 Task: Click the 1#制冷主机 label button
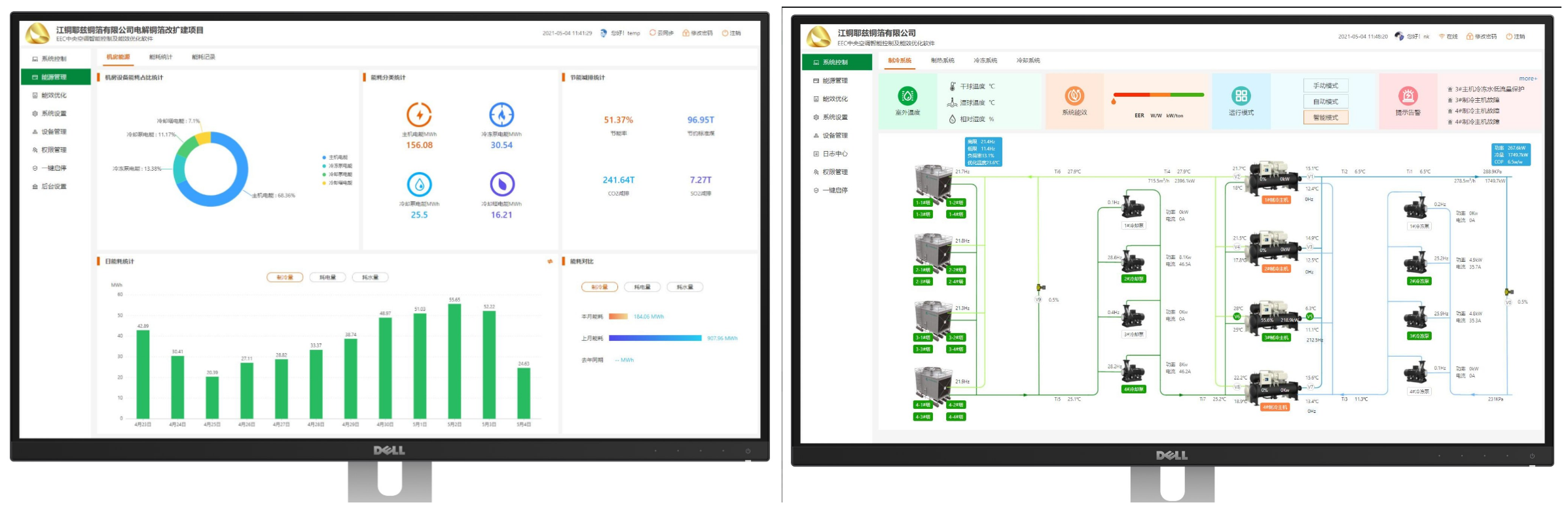click(x=1277, y=200)
